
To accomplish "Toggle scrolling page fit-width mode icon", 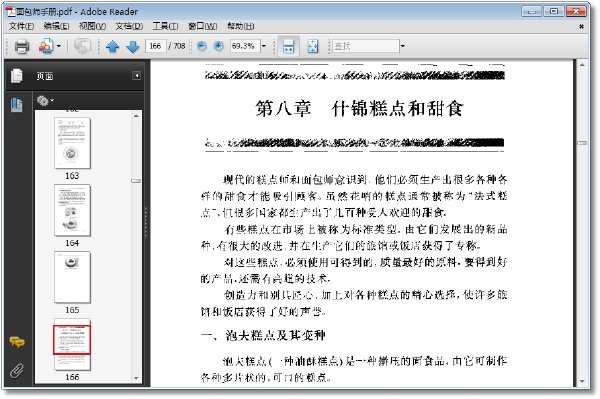I will (288, 47).
